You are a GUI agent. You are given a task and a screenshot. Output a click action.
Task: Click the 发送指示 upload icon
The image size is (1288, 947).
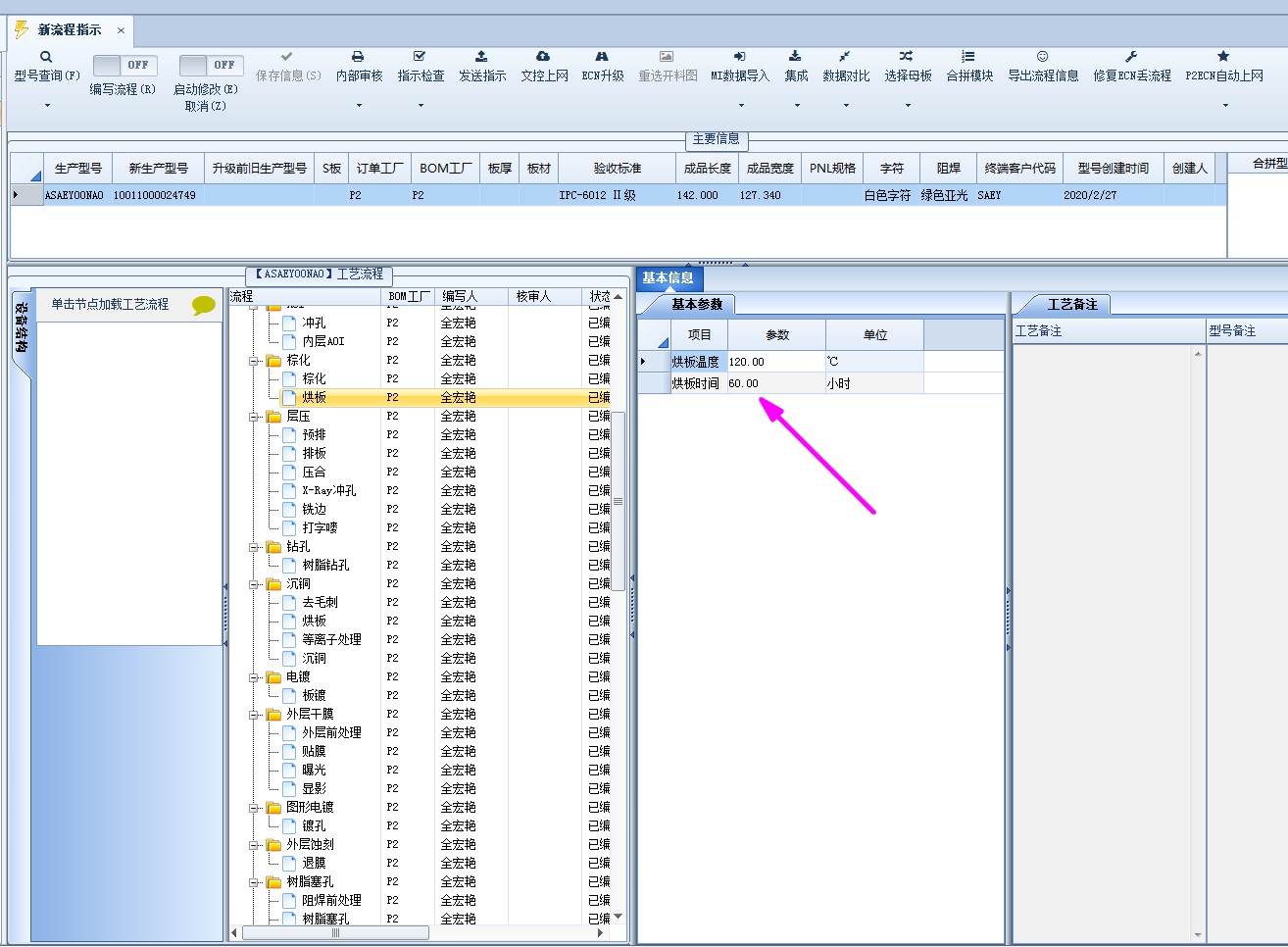click(481, 57)
